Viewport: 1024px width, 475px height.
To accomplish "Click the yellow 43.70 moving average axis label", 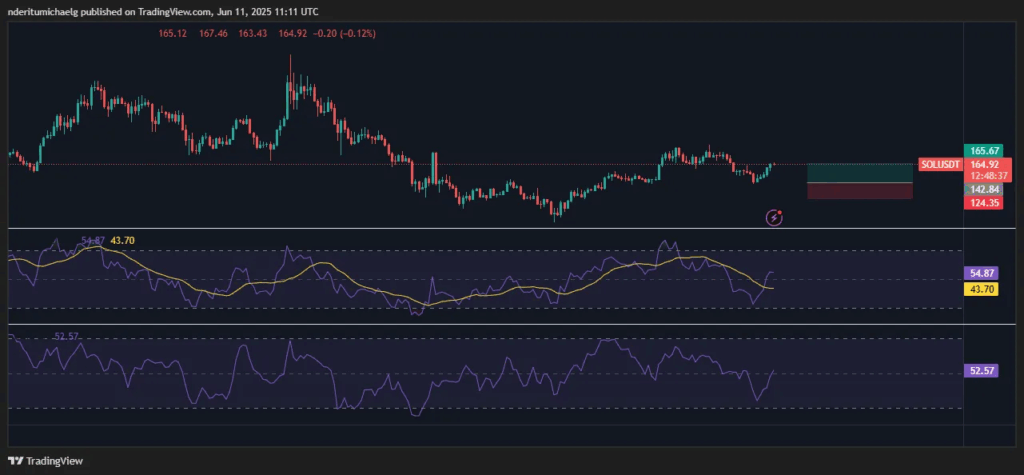I will pos(981,289).
